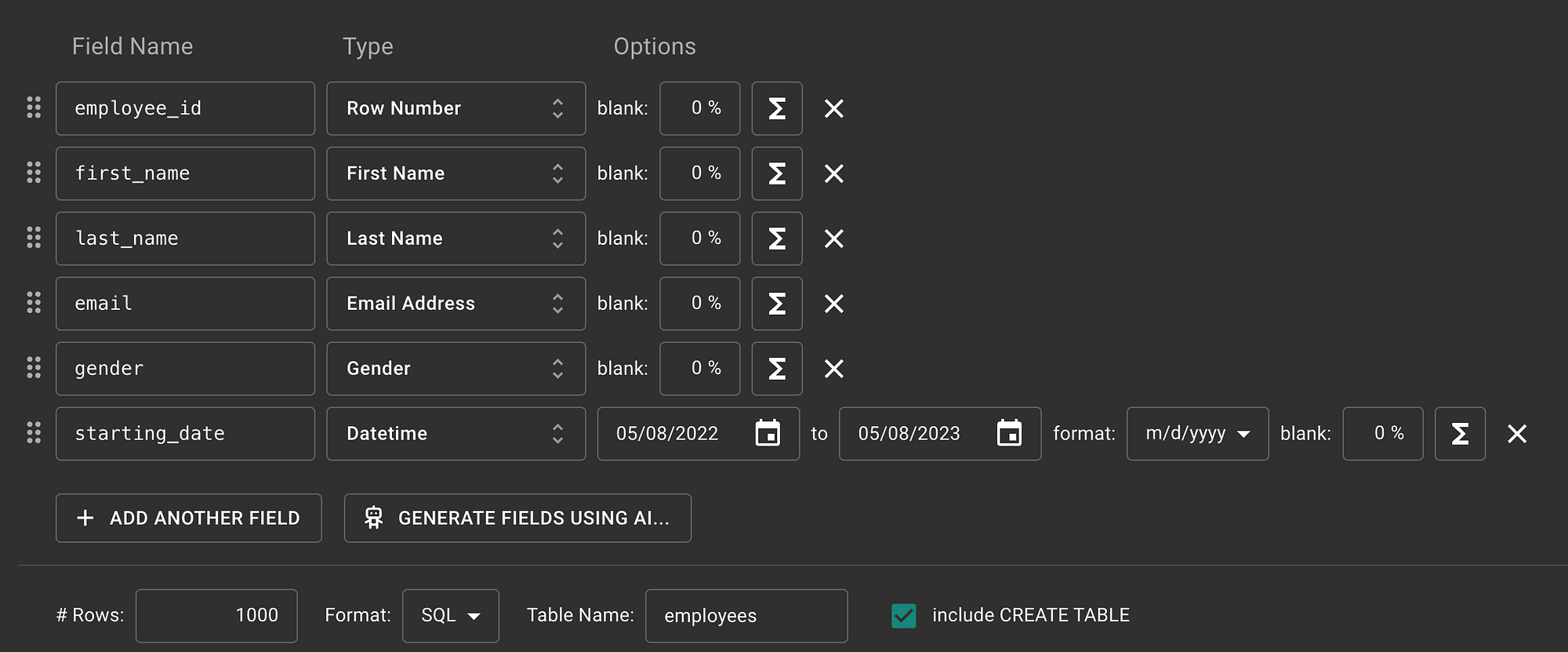The height and width of the screenshot is (652, 1568).
Task: Open the SQL output format dropdown
Action: click(x=451, y=616)
